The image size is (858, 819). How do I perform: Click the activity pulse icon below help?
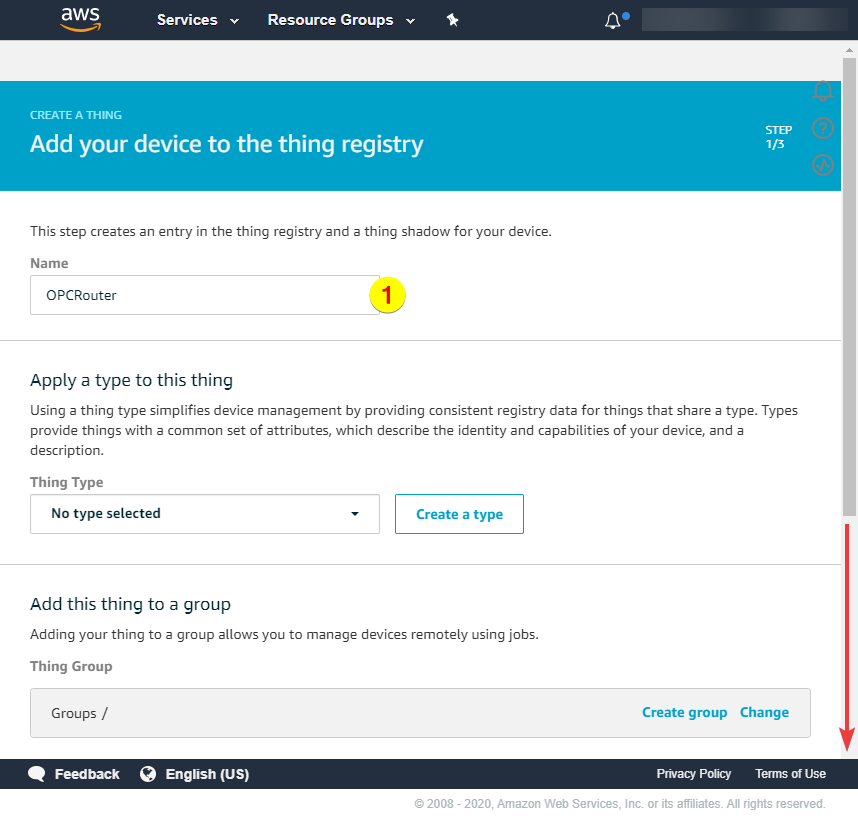click(823, 165)
